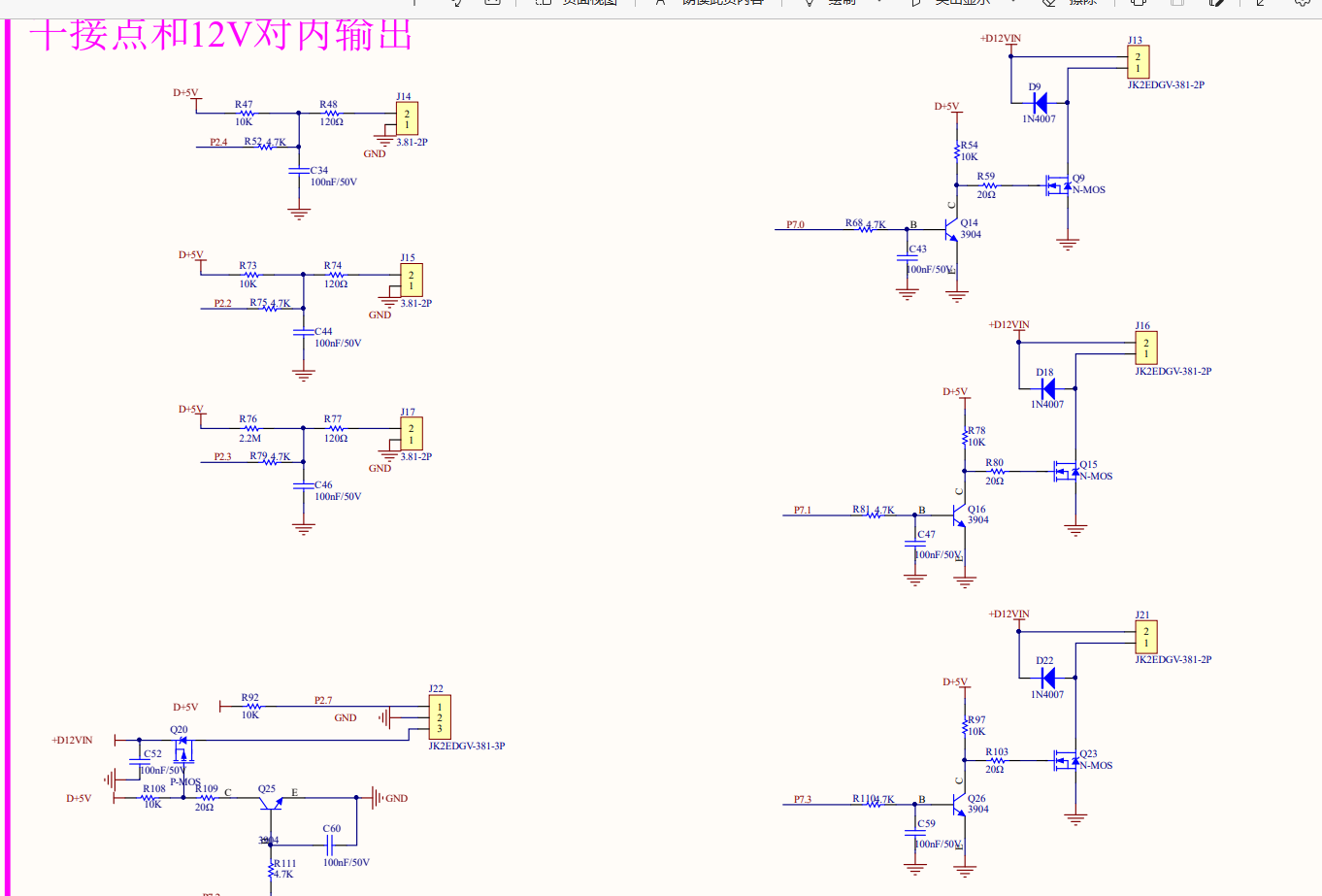Click the 'P7.0' net label
Viewport: 1322px width, 896px height.
[x=795, y=224]
